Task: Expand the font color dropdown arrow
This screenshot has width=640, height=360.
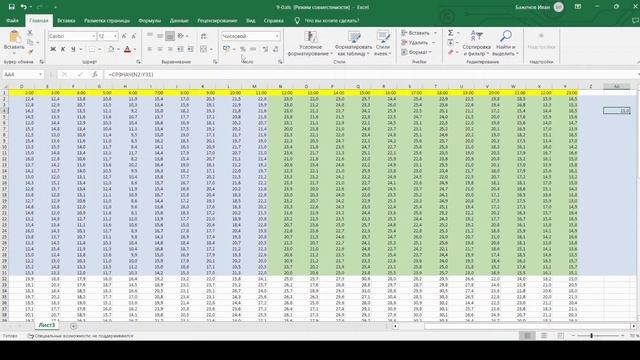Action: [135, 49]
